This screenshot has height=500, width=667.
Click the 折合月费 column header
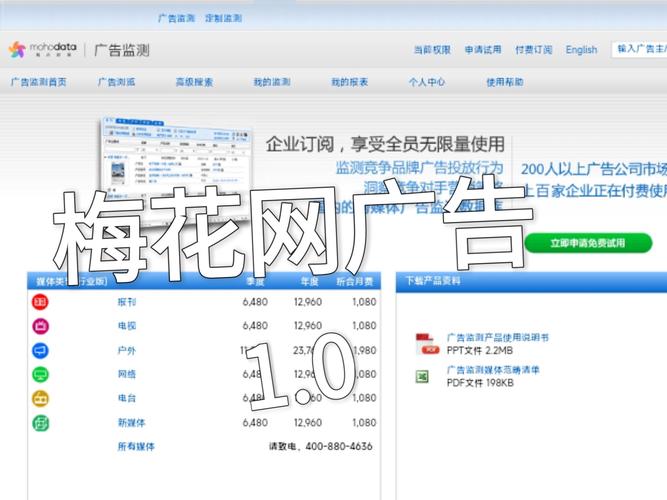tap(355, 281)
